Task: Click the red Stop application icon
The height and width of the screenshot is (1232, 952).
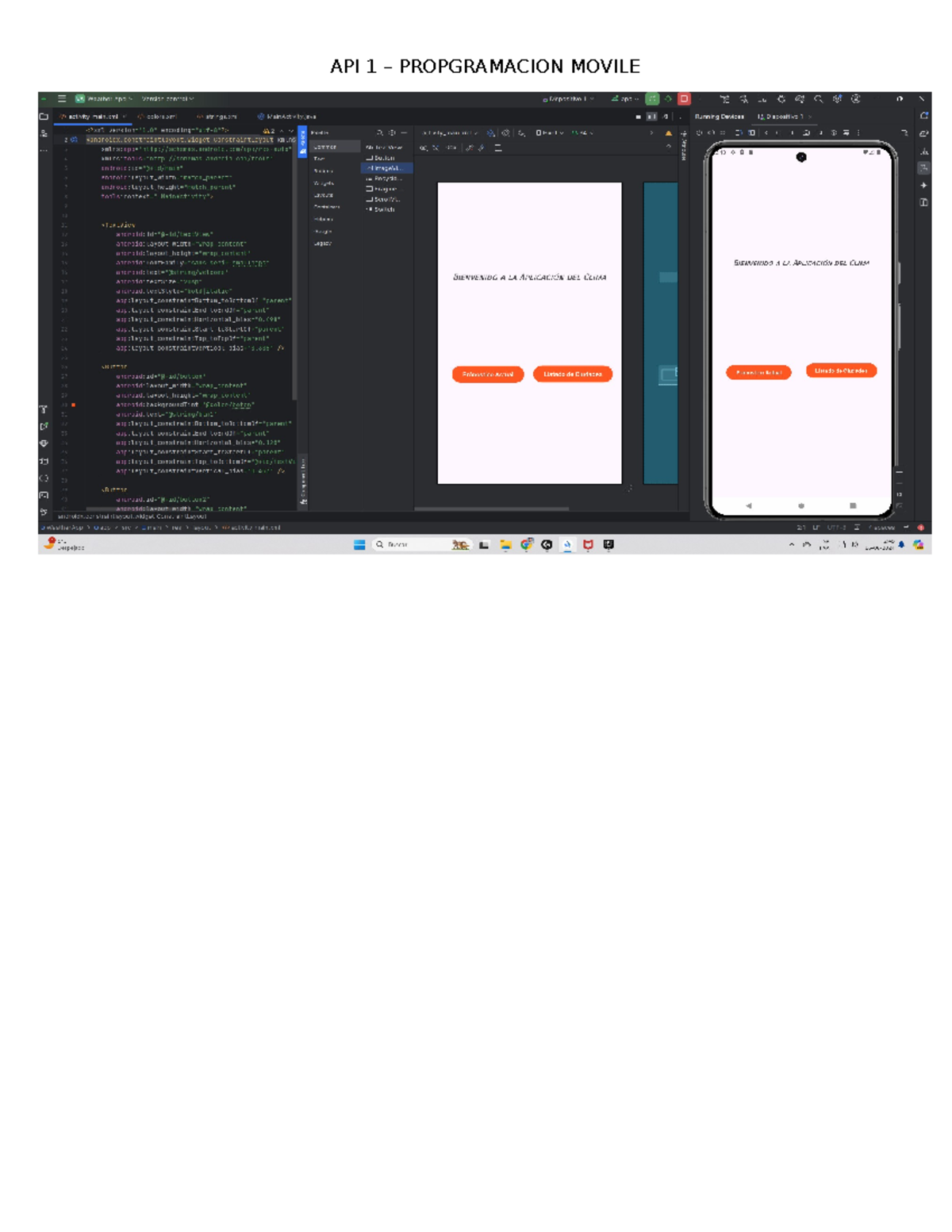Action: 683,98
